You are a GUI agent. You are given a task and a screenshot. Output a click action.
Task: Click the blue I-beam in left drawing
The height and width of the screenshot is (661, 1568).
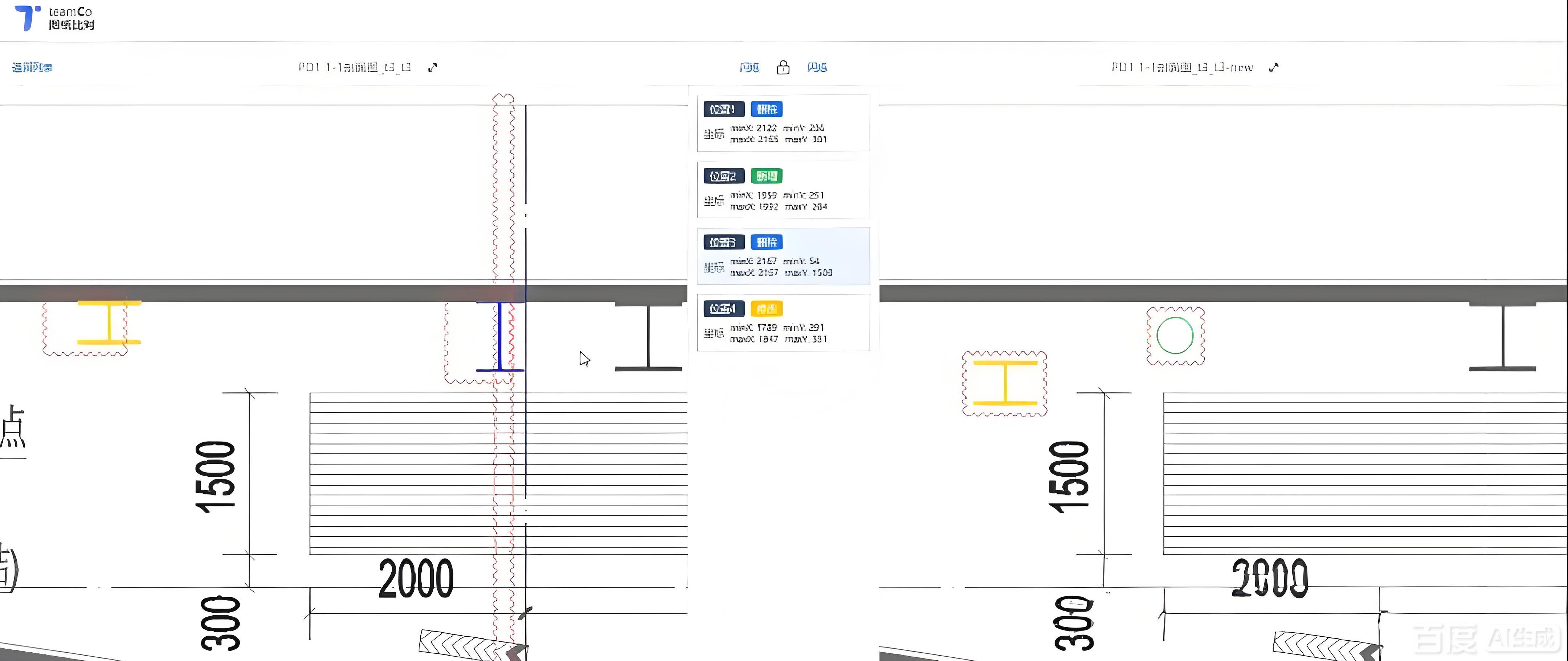[x=500, y=336]
